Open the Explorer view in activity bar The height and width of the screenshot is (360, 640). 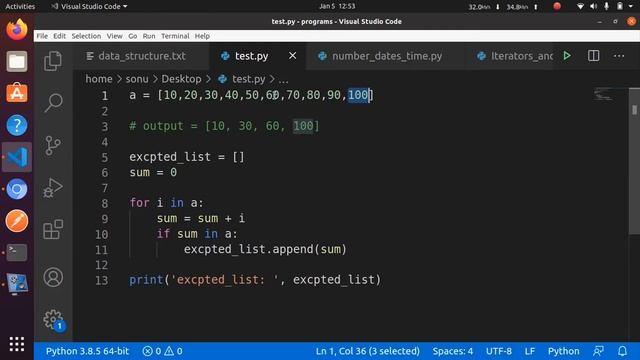53,61
